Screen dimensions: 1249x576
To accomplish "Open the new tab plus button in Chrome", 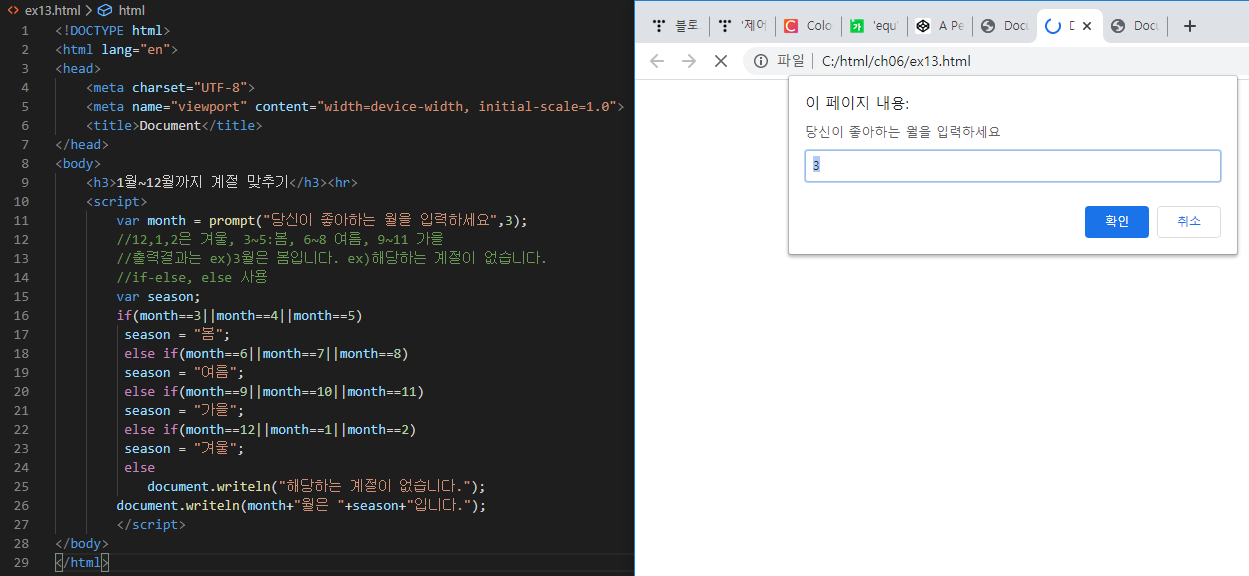I will pyautogui.click(x=1189, y=26).
